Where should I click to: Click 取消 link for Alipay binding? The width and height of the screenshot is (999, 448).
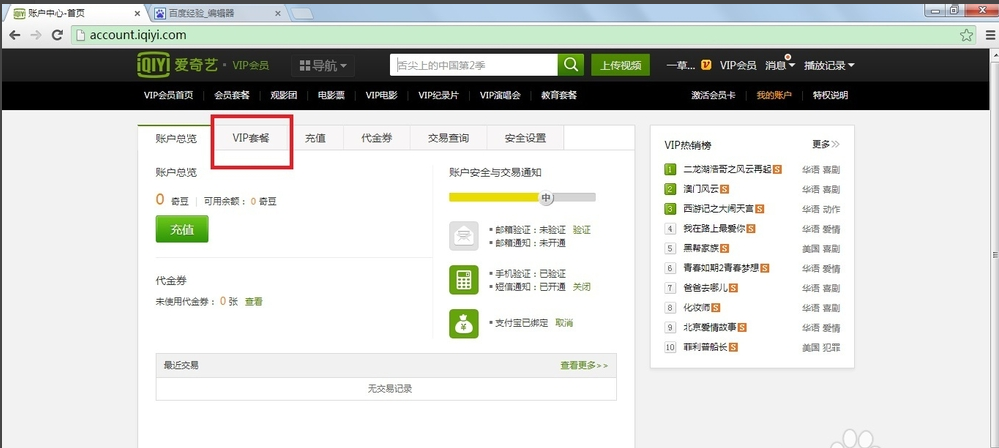[x=564, y=323]
